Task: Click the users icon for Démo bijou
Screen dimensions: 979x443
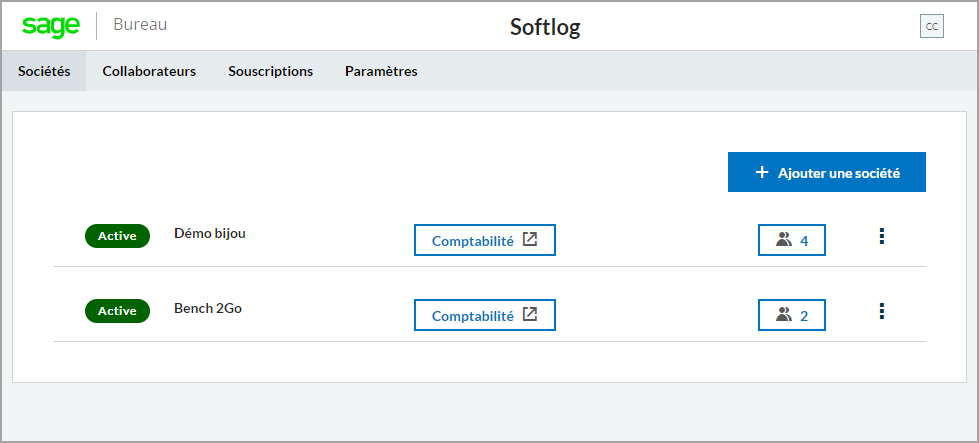Action: tap(784, 240)
